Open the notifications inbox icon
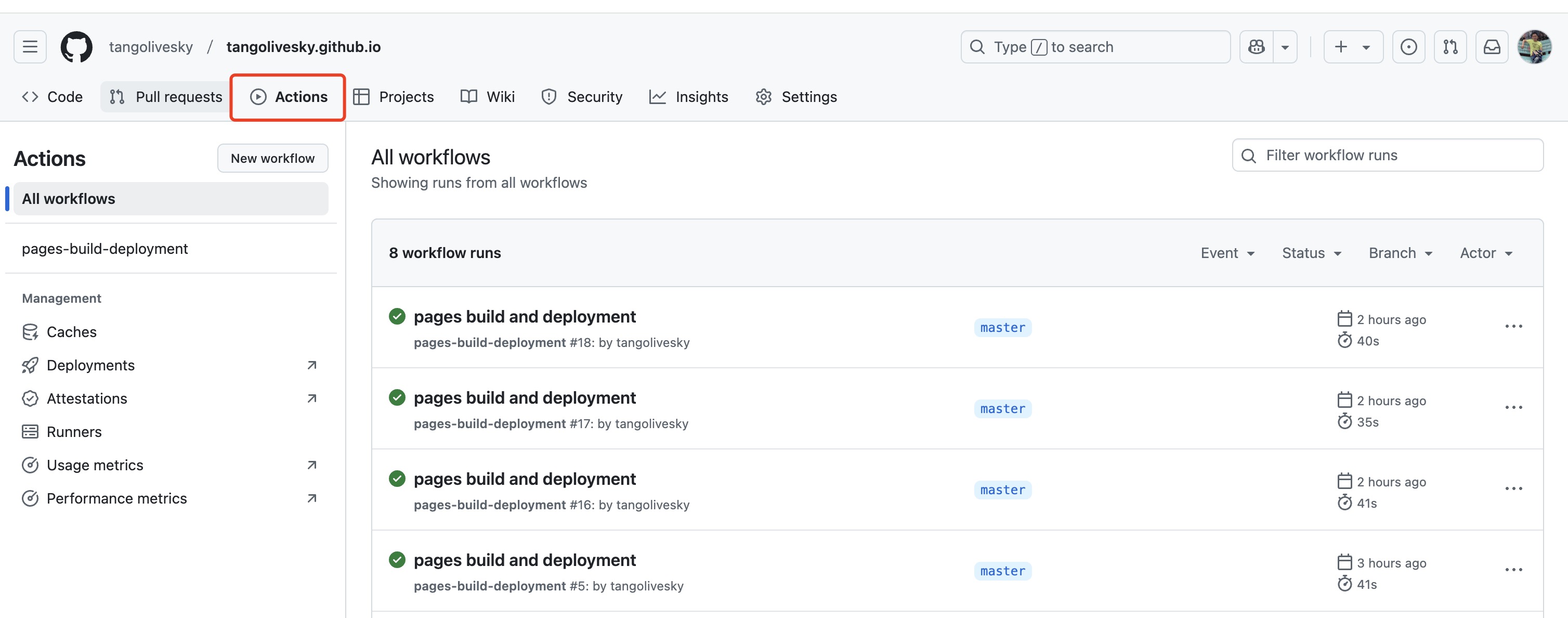 tap(1491, 47)
